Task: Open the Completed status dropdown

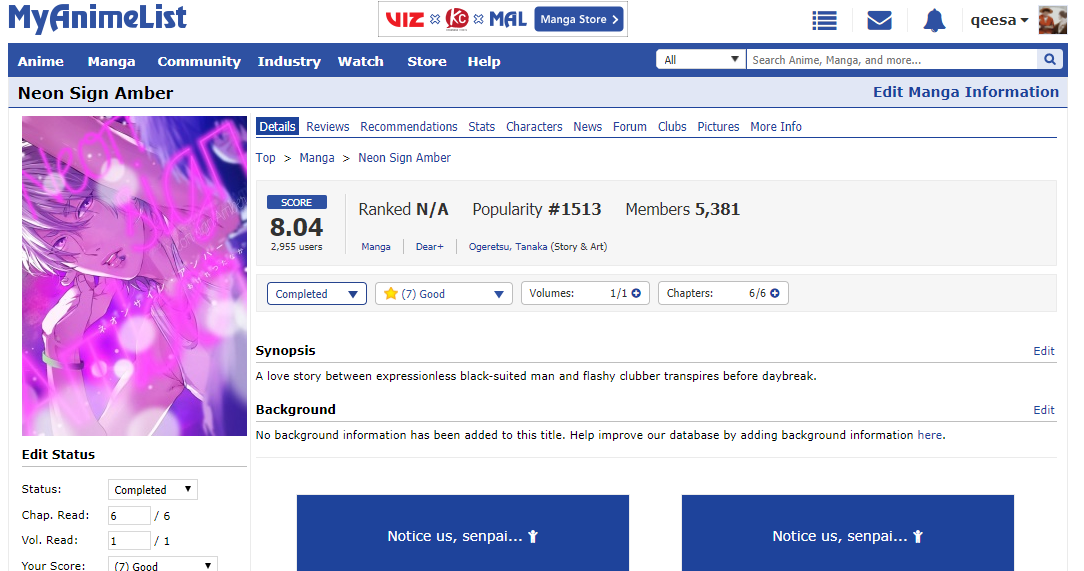Action: pos(316,294)
